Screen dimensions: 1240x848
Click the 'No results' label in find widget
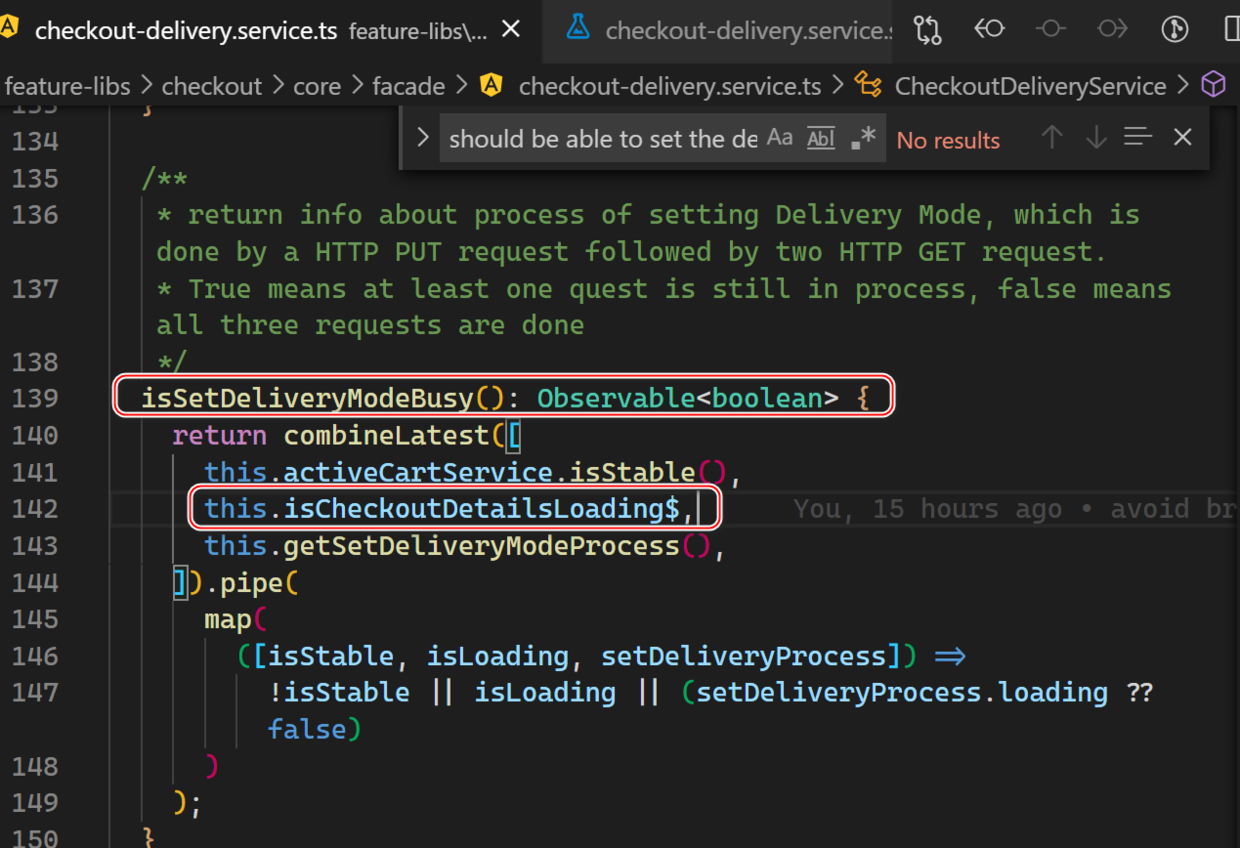click(x=948, y=140)
